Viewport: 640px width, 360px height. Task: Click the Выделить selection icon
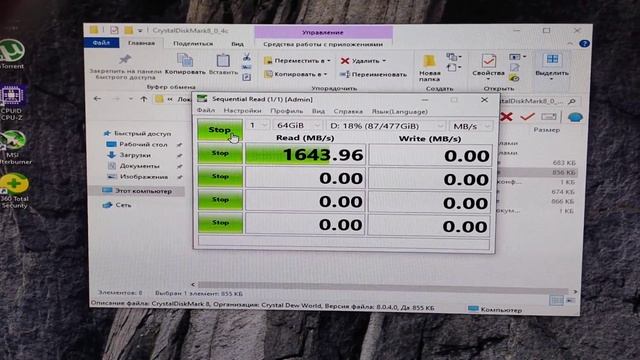[552, 60]
